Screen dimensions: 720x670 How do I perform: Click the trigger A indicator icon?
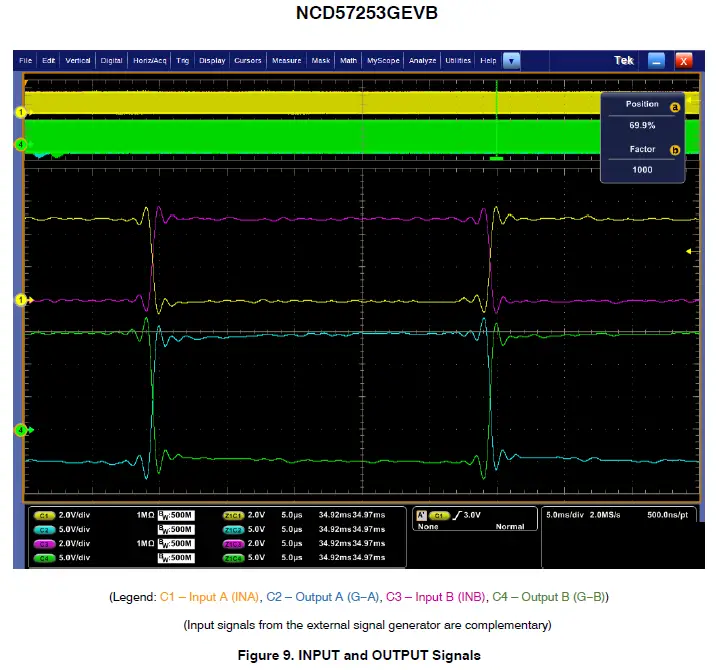click(421, 515)
